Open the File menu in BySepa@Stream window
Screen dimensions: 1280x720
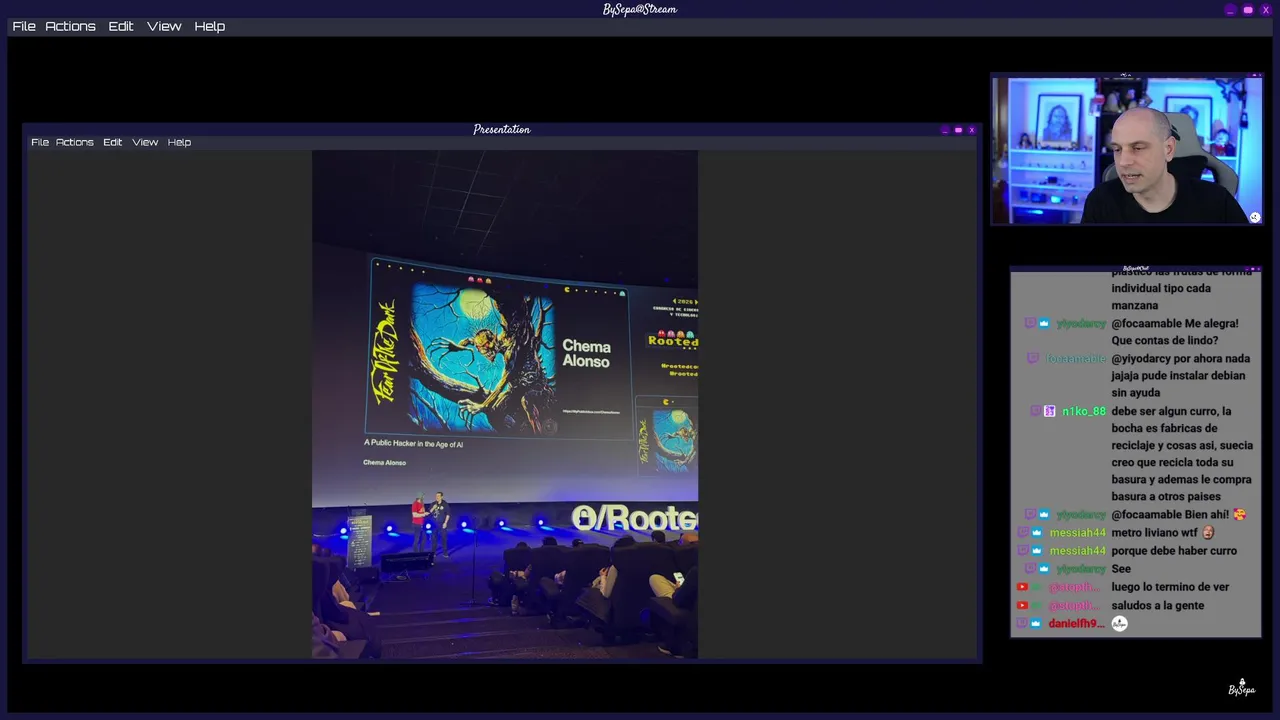click(x=24, y=26)
